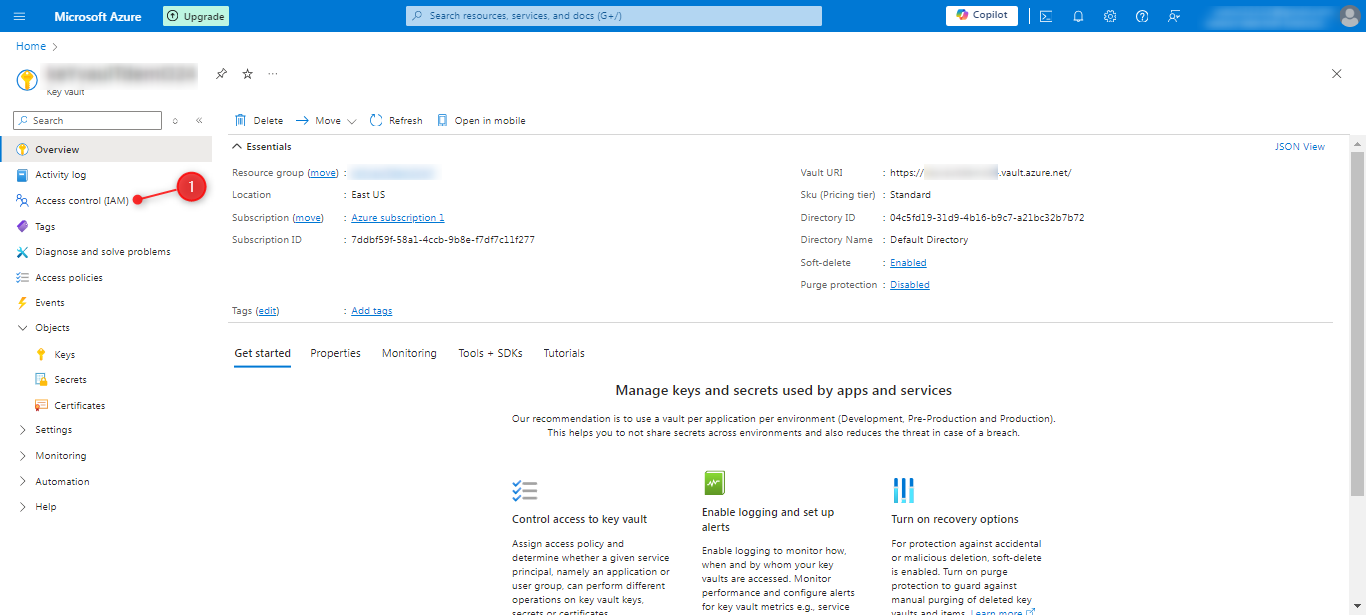
Task: Click the Refresh toolbar button
Action: tap(396, 121)
